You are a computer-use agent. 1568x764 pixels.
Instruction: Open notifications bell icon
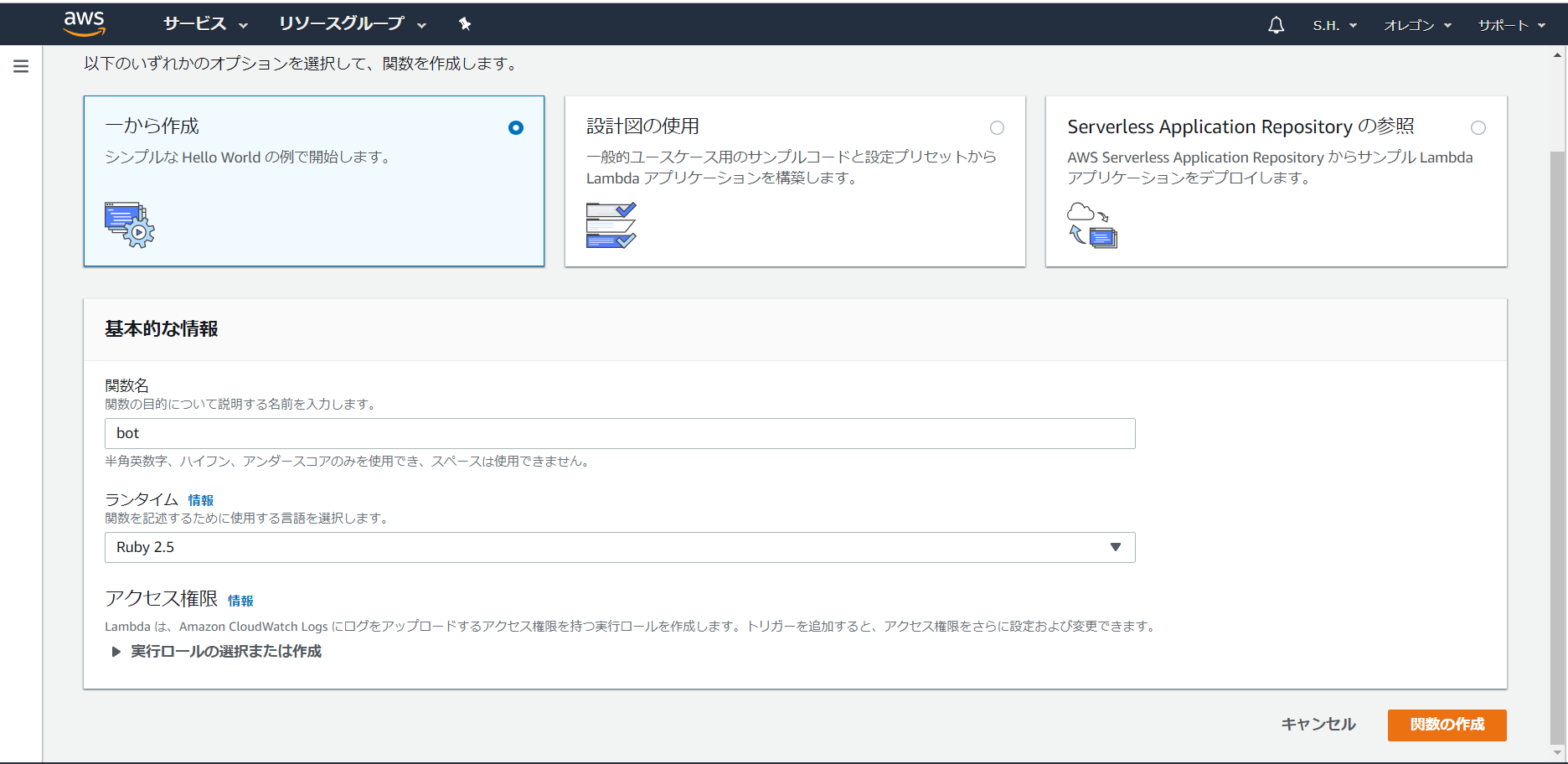tap(1276, 25)
